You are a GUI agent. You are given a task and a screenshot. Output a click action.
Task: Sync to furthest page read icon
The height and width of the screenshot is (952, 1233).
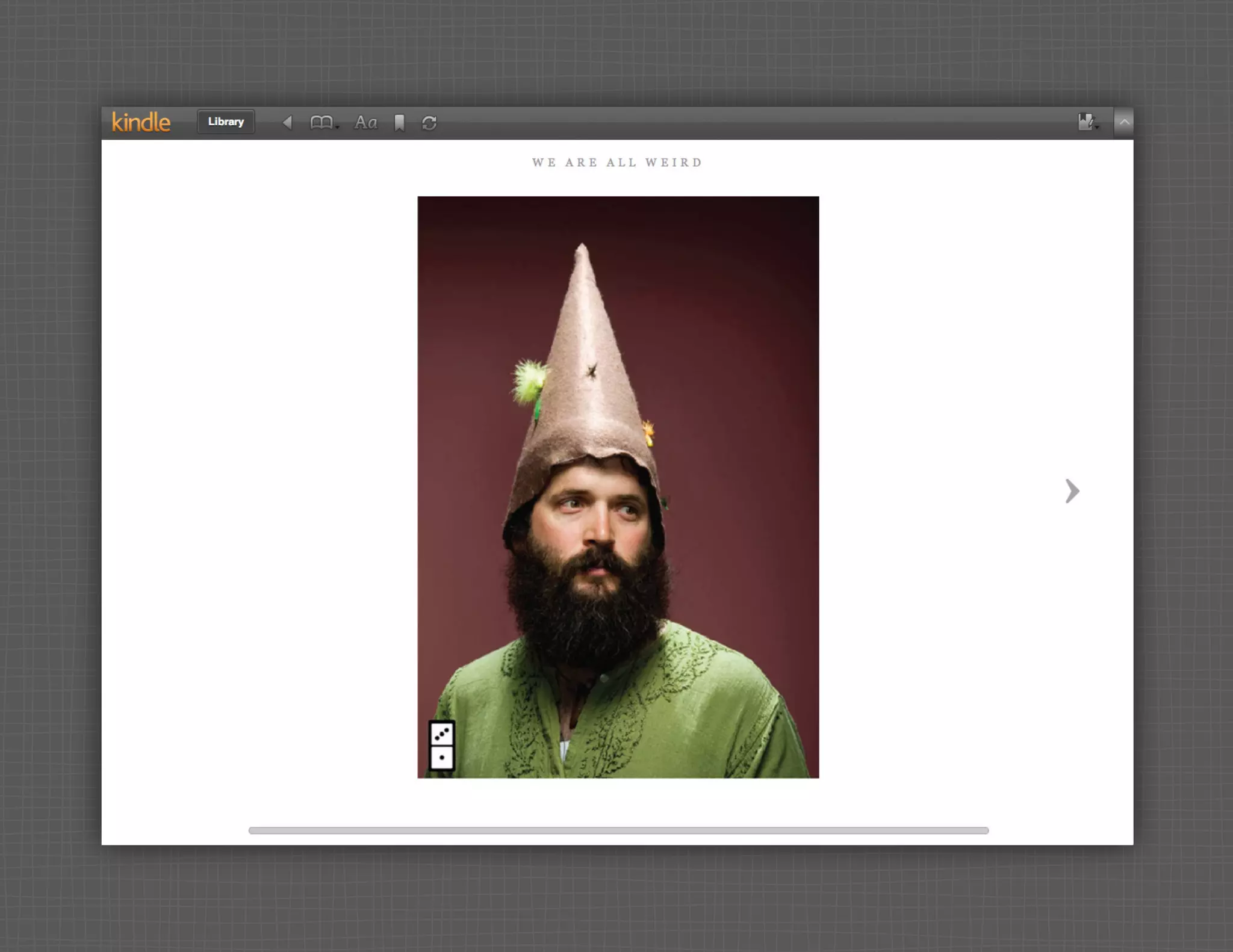point(429,123)
